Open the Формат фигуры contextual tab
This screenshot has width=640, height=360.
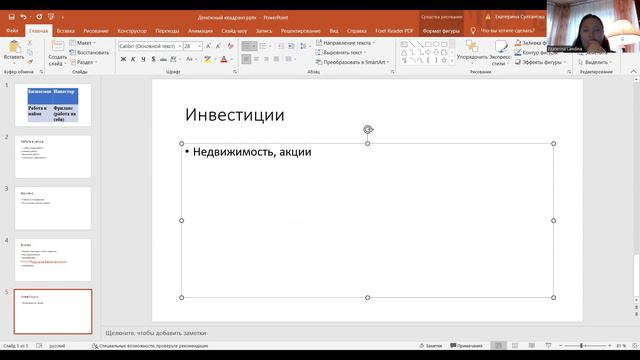441,31
